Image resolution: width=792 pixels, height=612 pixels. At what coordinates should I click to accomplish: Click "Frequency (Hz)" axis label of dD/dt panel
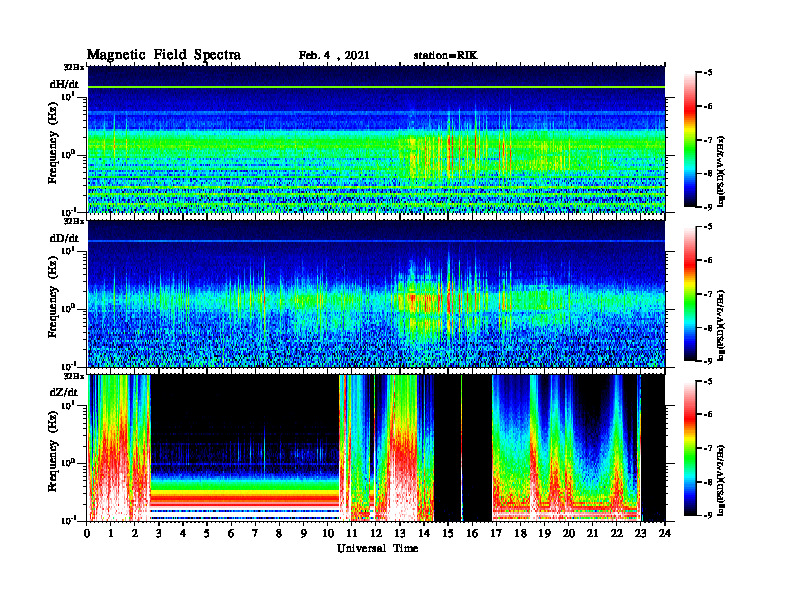tap(53, 297)
